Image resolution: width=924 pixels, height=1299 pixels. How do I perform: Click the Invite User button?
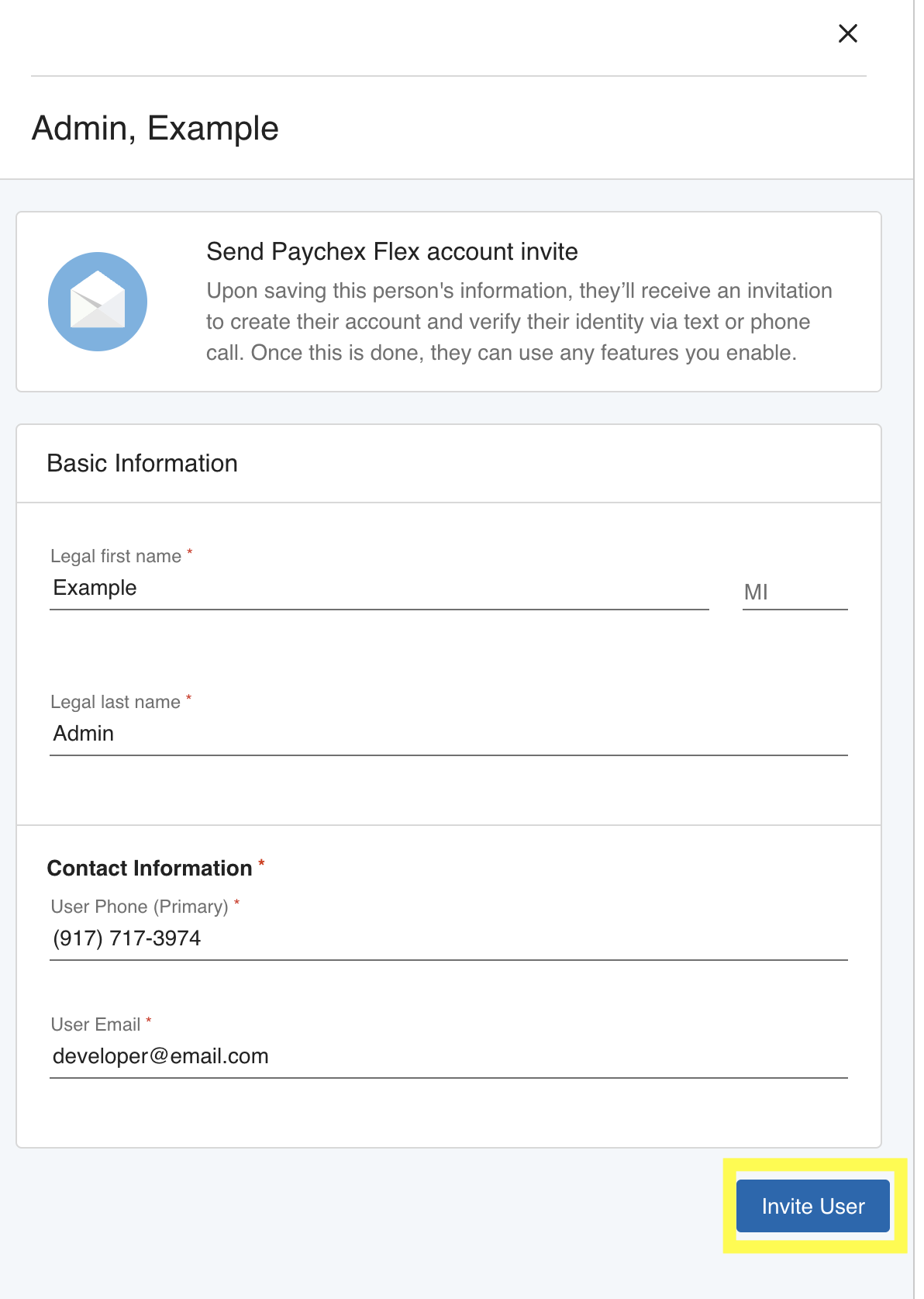pyautogui.click(x=813, y=1206)
